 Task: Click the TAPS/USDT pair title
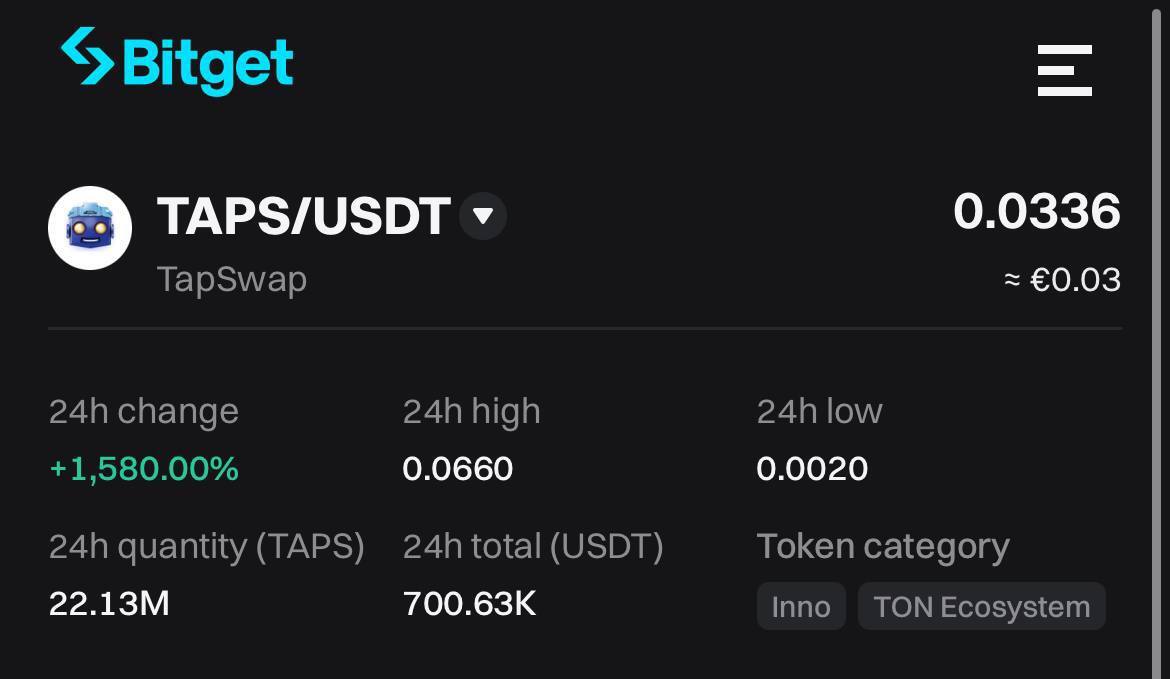click(300, 214)
